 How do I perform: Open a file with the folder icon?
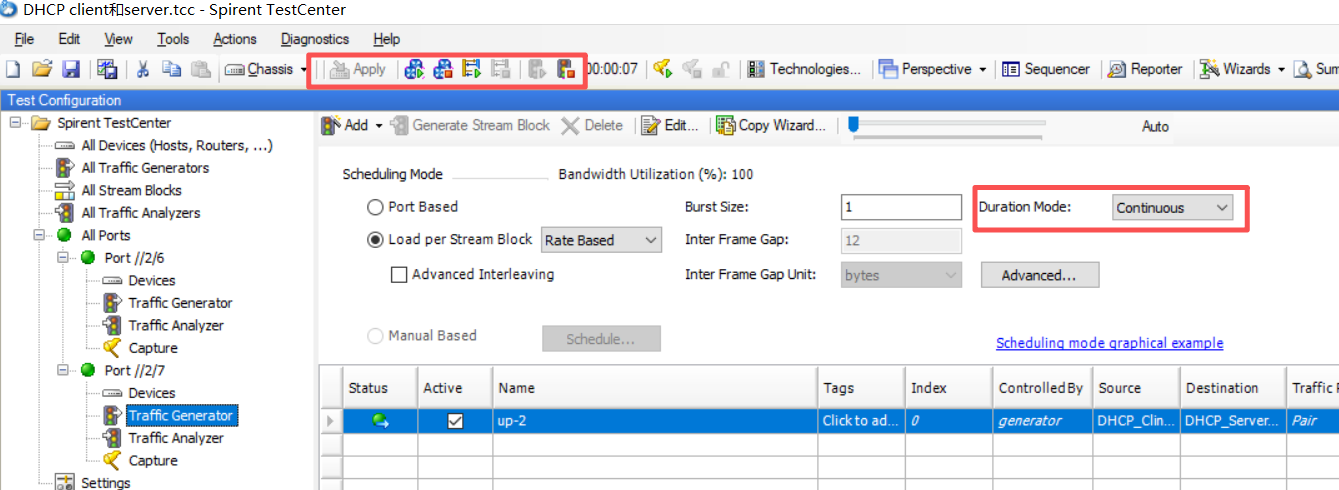click(x=42, y=69)
